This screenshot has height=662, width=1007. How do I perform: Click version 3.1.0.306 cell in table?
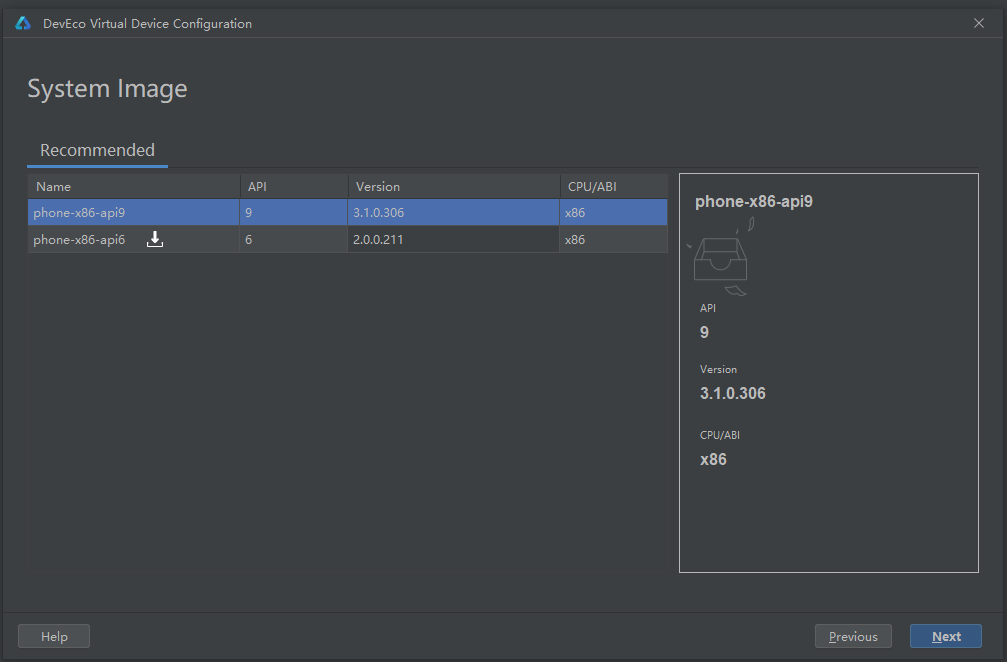tap(378, 212)
